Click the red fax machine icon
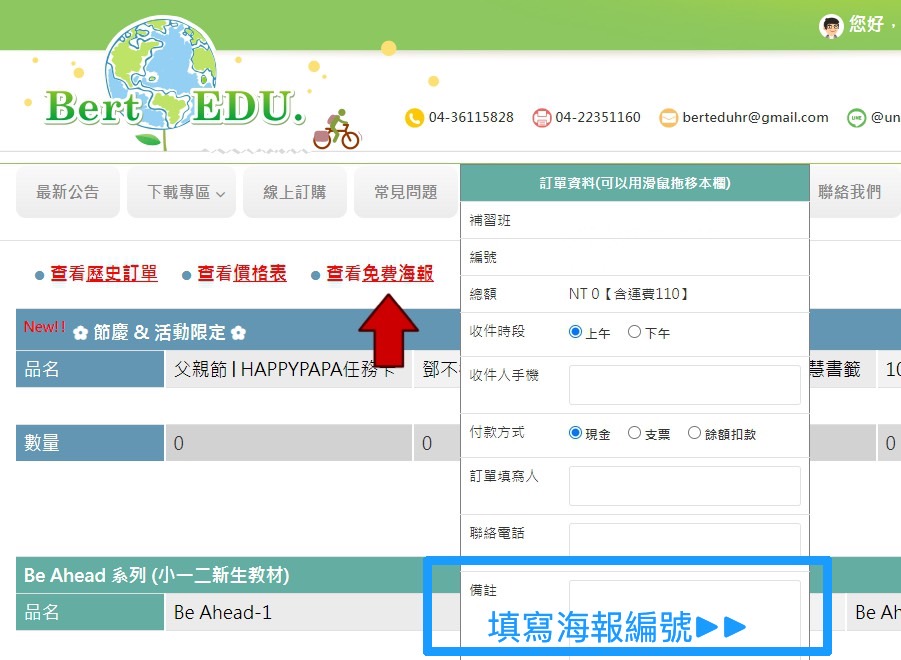This screenshot has height=660, width=901. (541, 118)
